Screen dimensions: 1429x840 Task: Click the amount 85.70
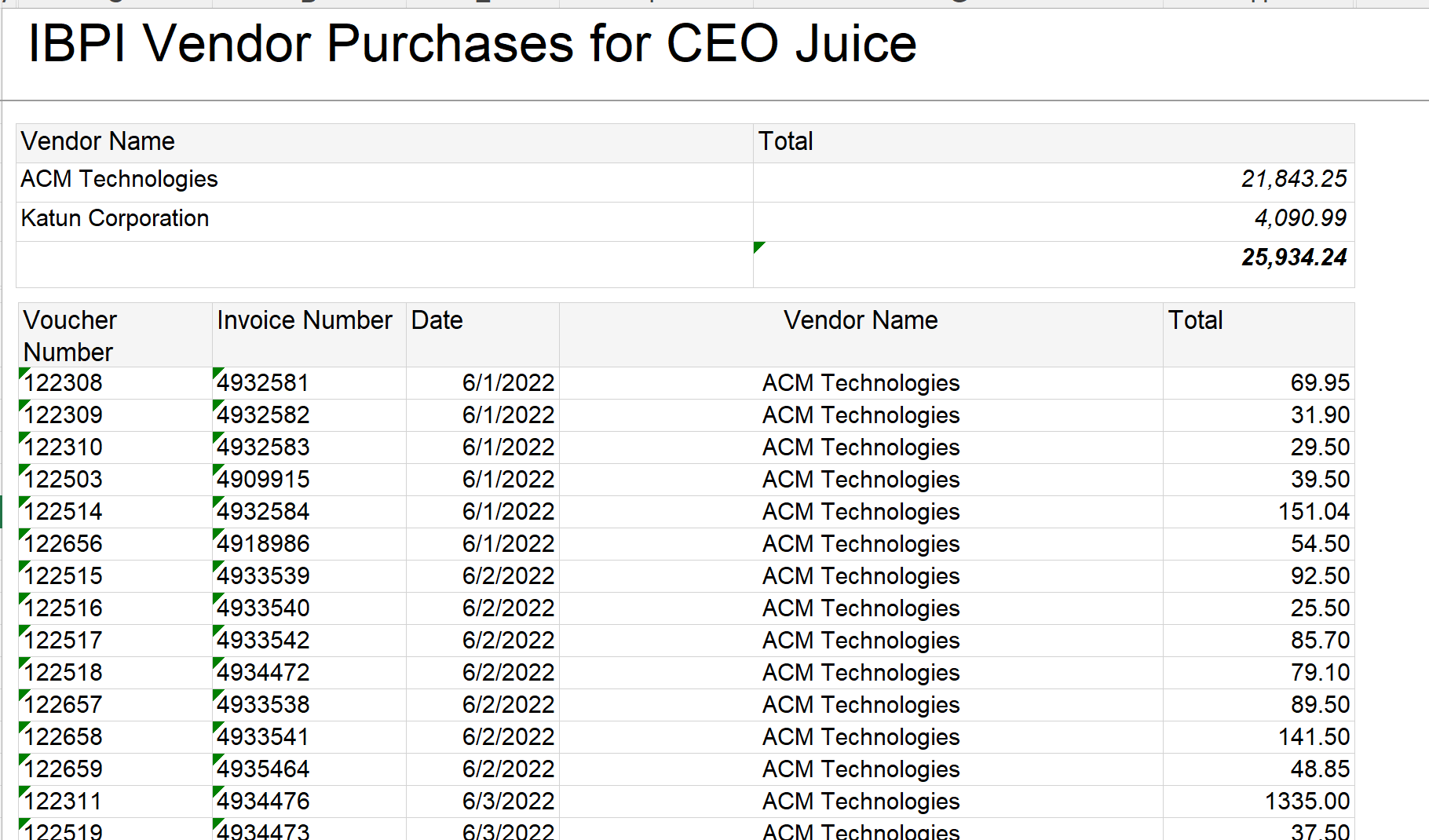pos(1320,641)
